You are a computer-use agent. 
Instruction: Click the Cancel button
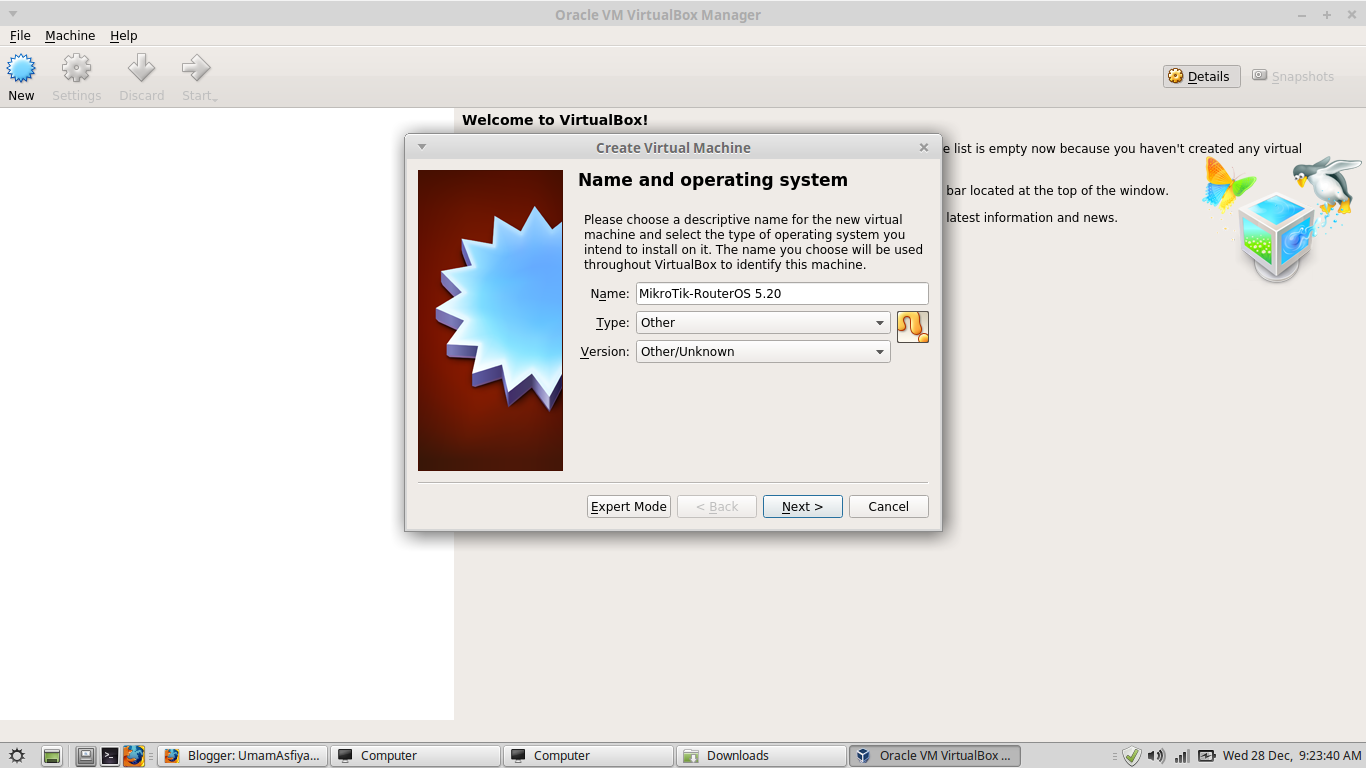tap(889, 507)
